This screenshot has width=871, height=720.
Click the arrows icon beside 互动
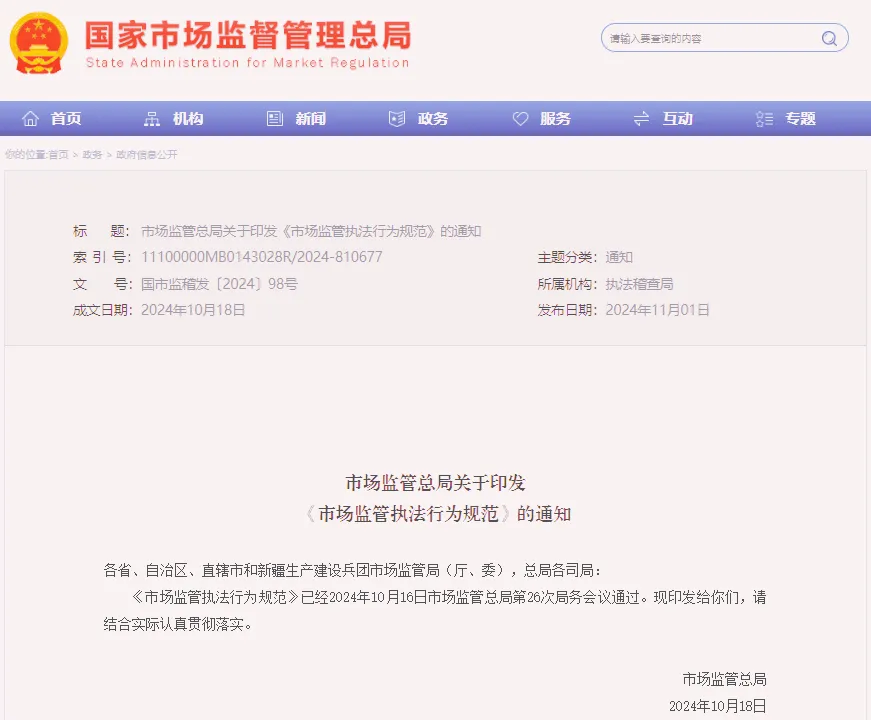(642, 118)
